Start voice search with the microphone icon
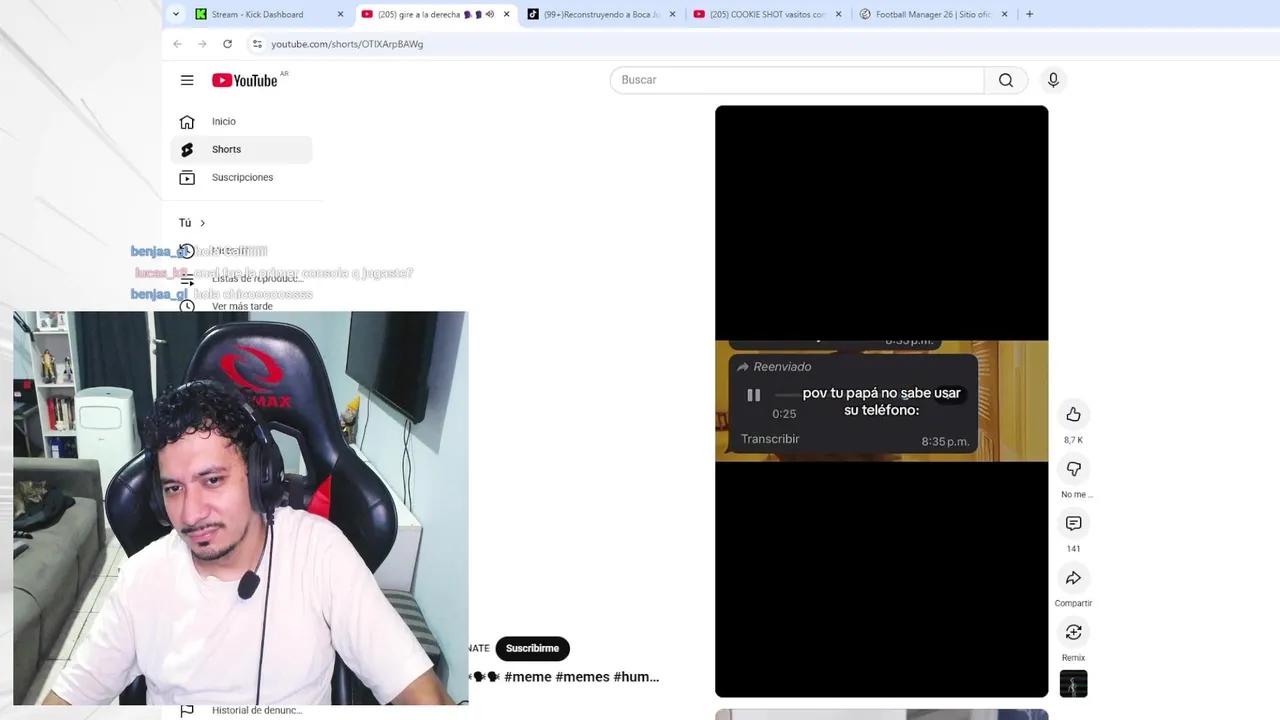This screenshot has height=720, width=1280. coord(1053,80)
